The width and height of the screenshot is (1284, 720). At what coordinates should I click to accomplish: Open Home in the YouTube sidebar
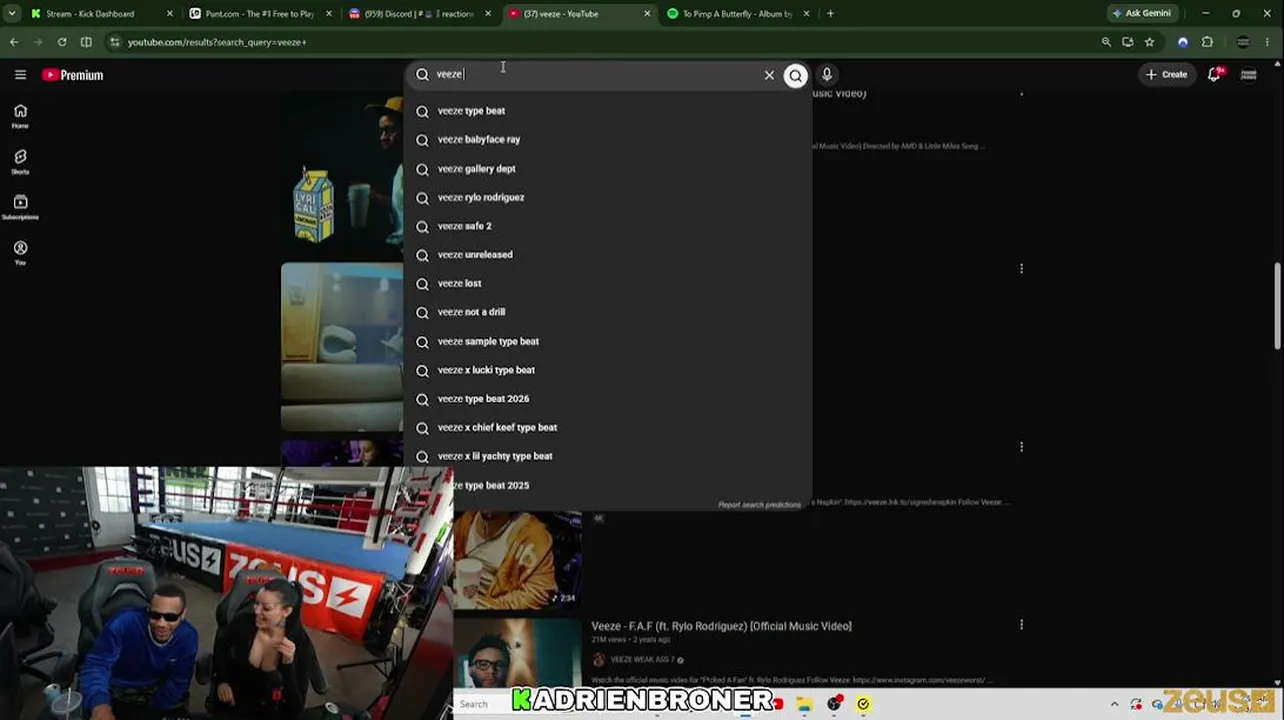[x=20, y=116]
